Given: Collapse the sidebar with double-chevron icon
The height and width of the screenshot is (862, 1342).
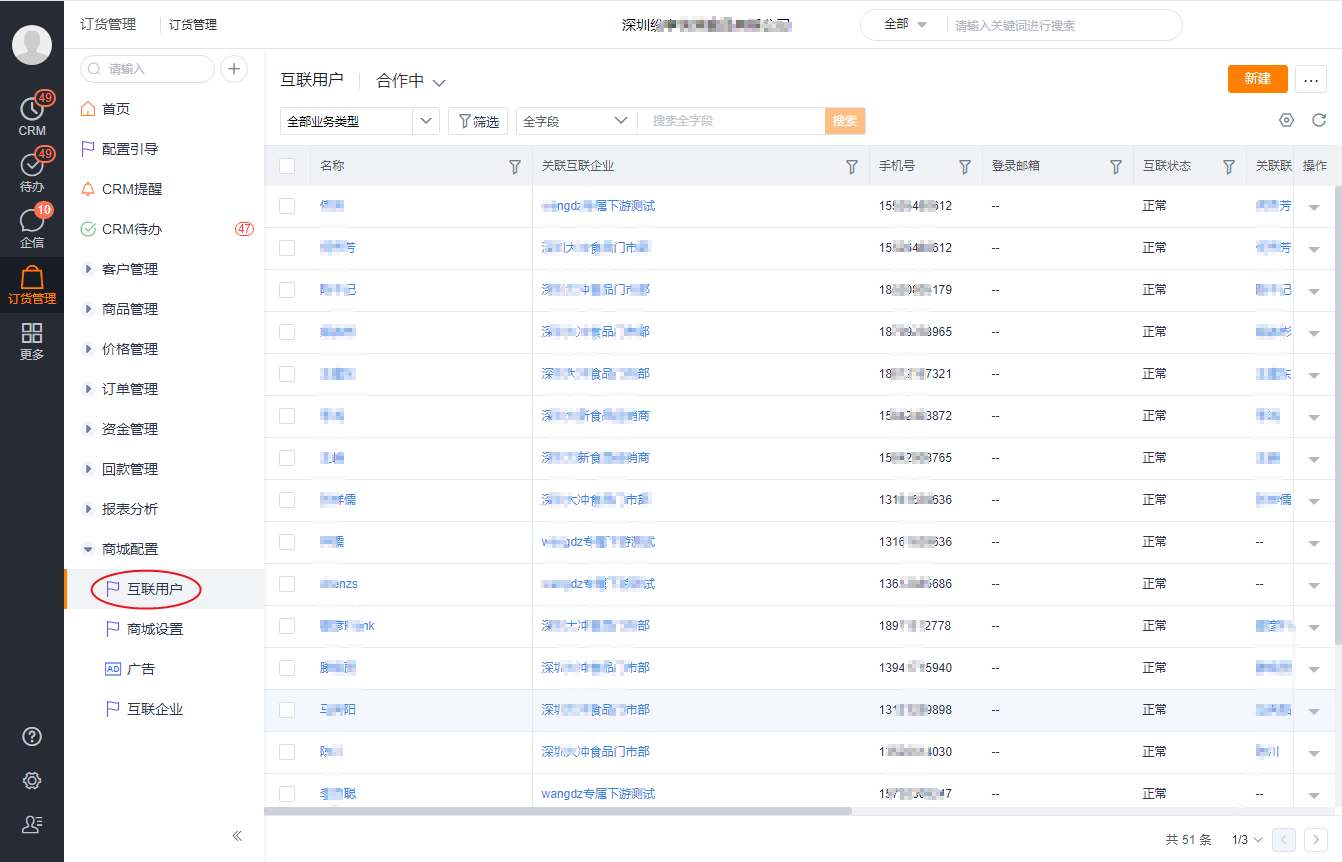Looking at the screenshot, I should point(237,836).
